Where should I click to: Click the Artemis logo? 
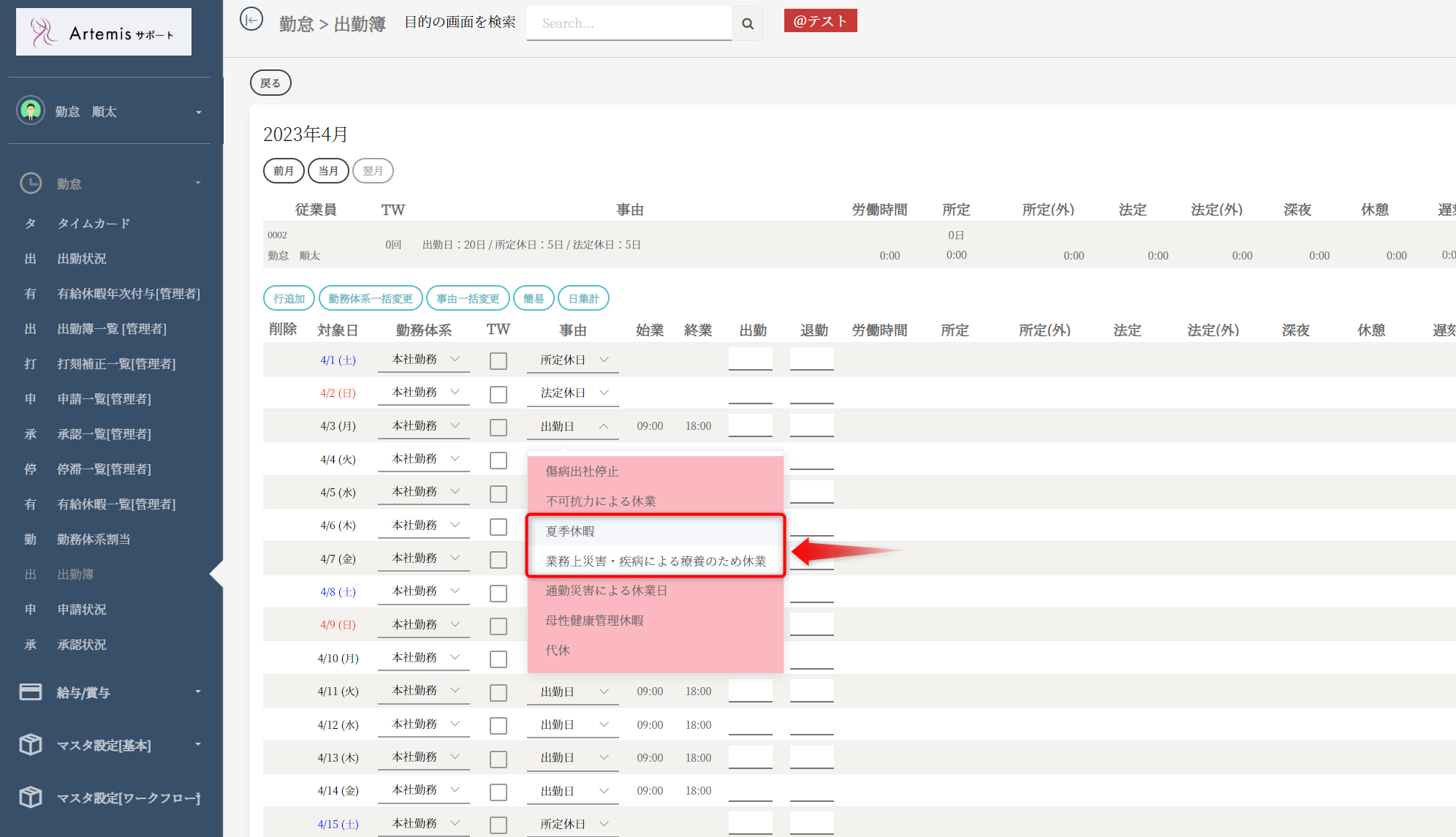pyautogui.click(x=104, y=33)
